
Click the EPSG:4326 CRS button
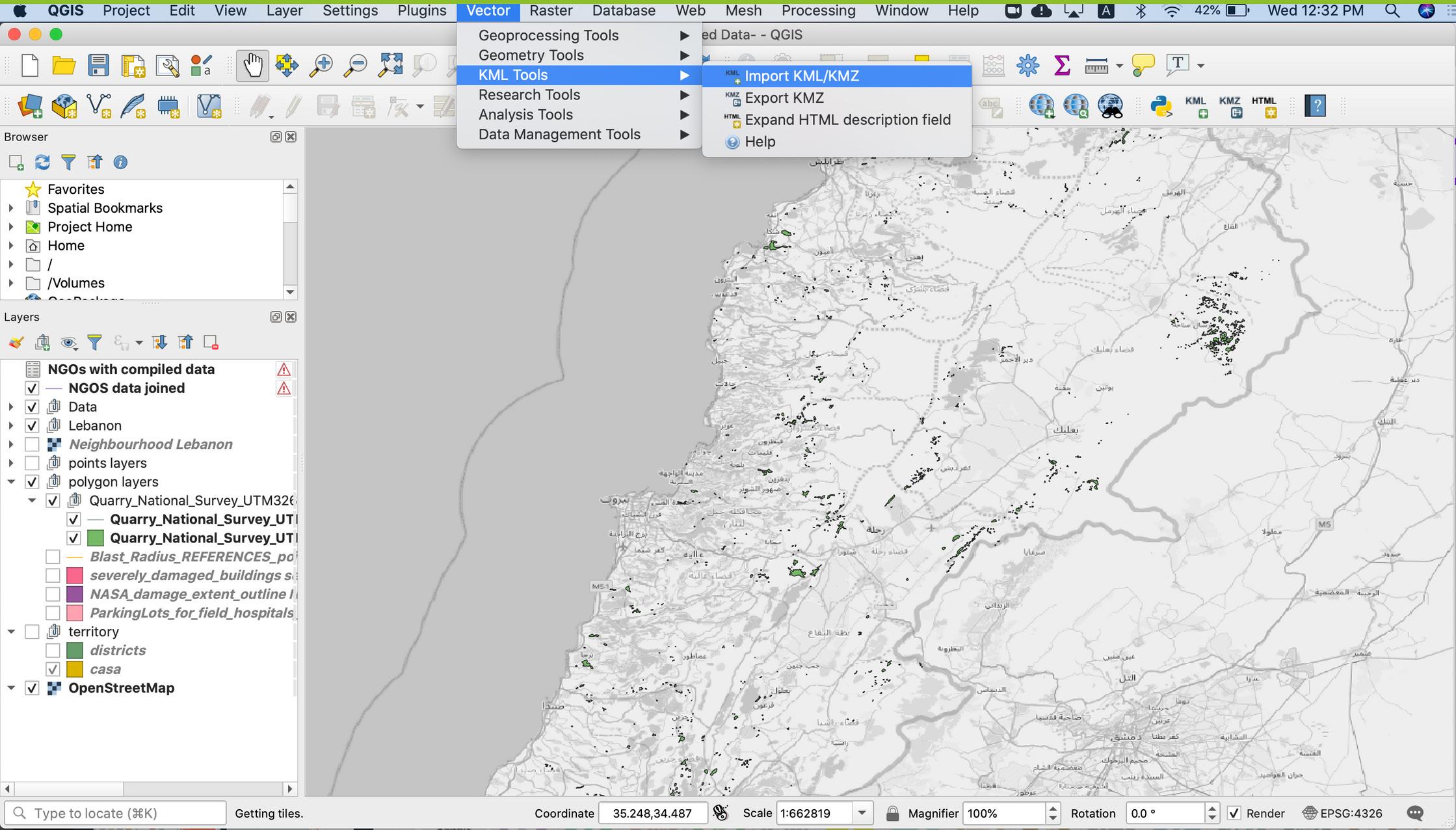point(1342,813)
